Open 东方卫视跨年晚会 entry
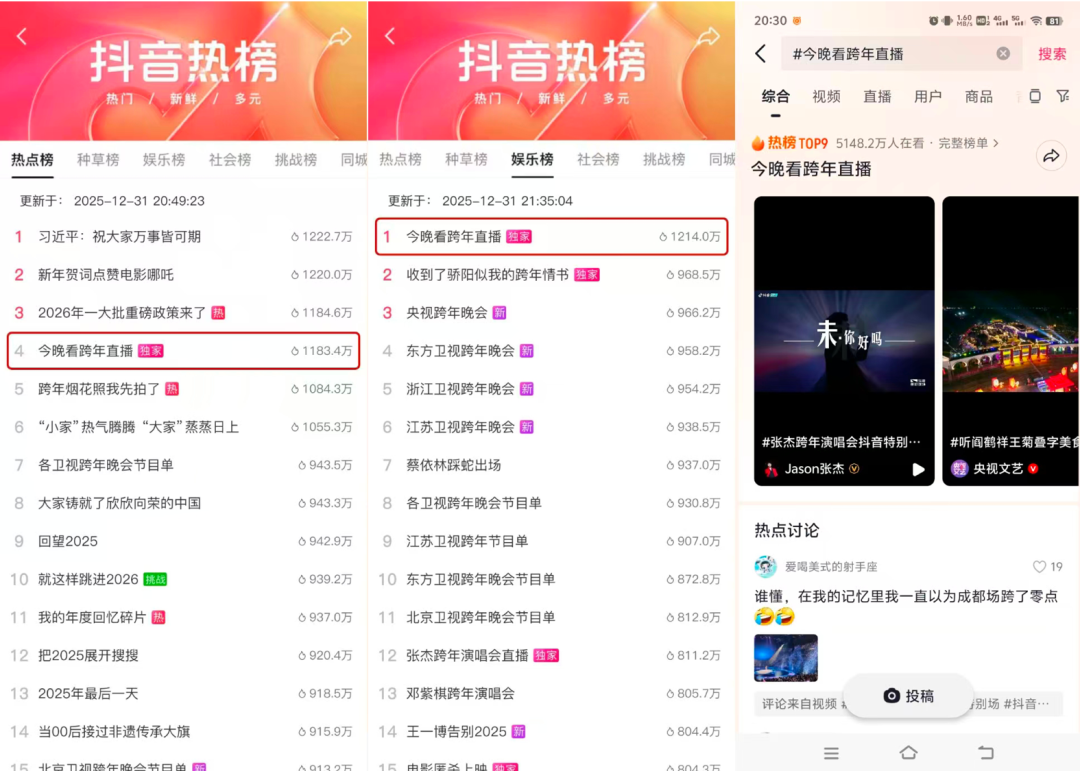 [x=552, y=351]
